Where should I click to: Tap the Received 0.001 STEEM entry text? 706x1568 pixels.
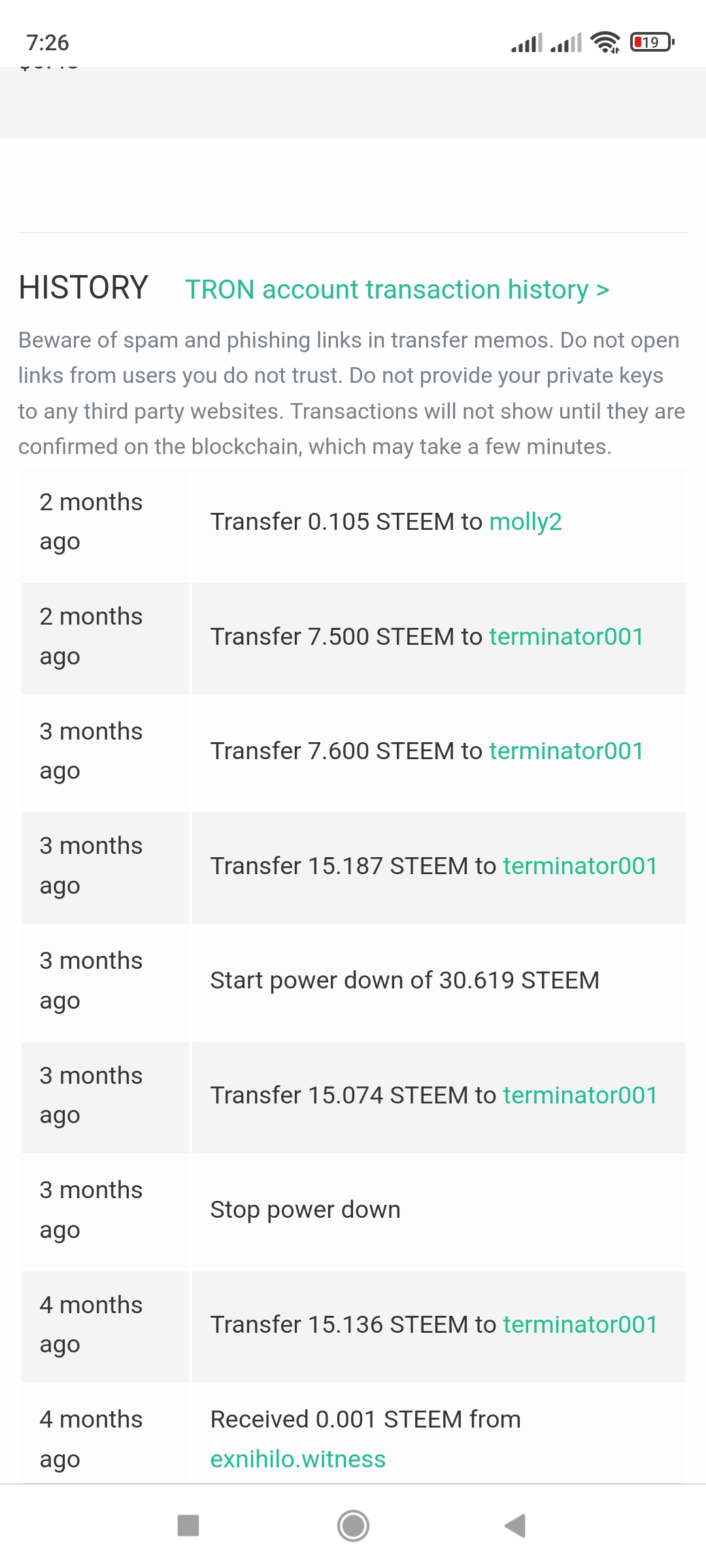point(365,1419)
